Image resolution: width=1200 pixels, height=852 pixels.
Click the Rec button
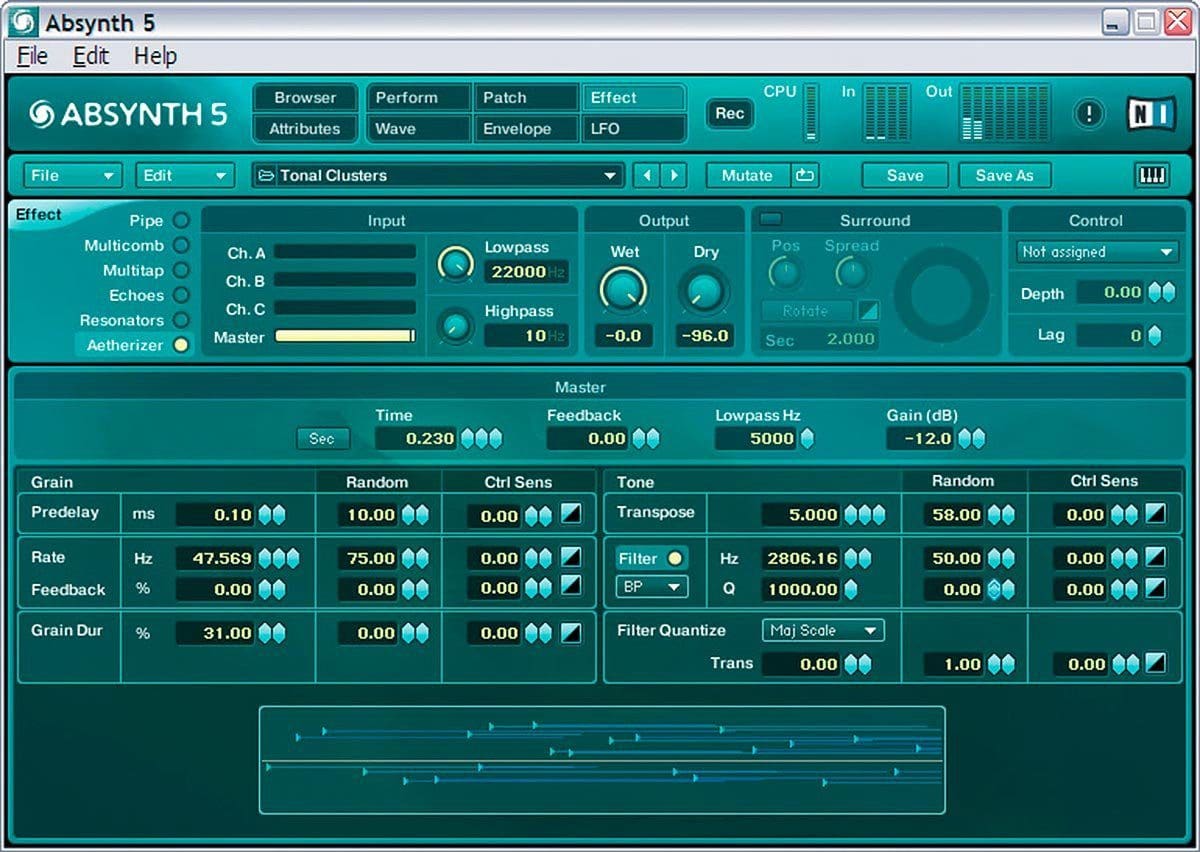[729, 113]
